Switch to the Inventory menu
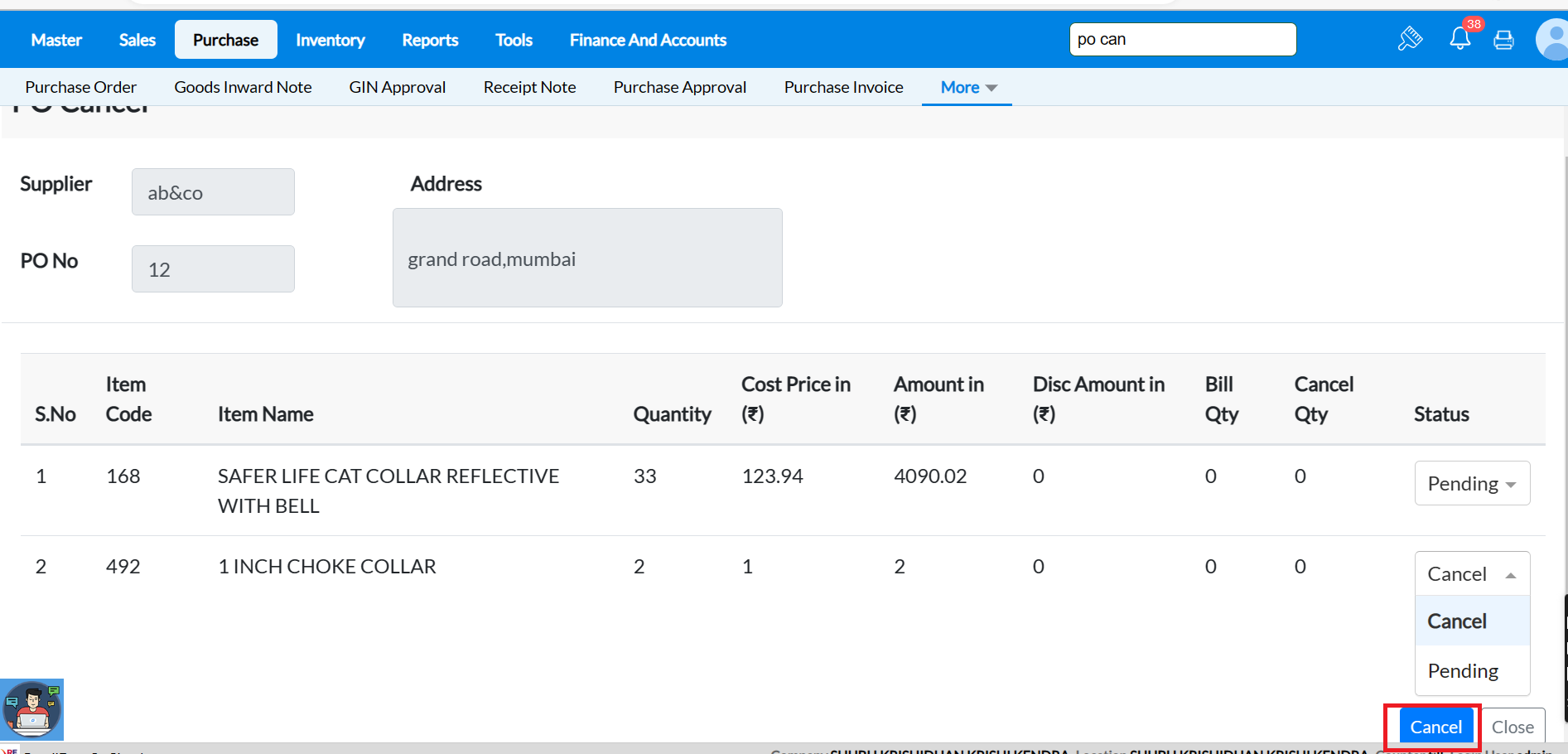This screenshot has width=1568, height=754. [330, 40]
